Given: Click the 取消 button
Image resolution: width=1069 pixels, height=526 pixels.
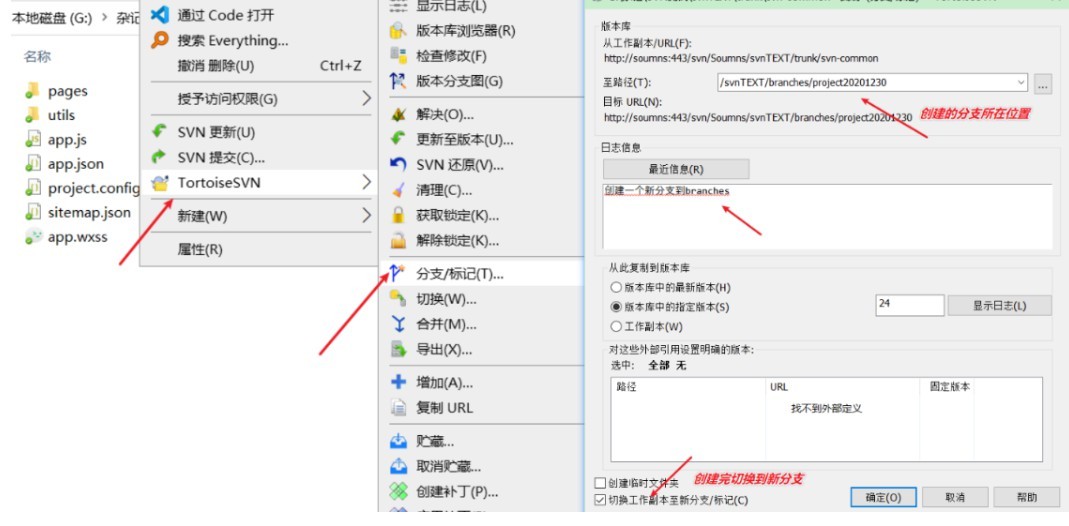Looking at the screenshot, I should (x=955, y=497).
